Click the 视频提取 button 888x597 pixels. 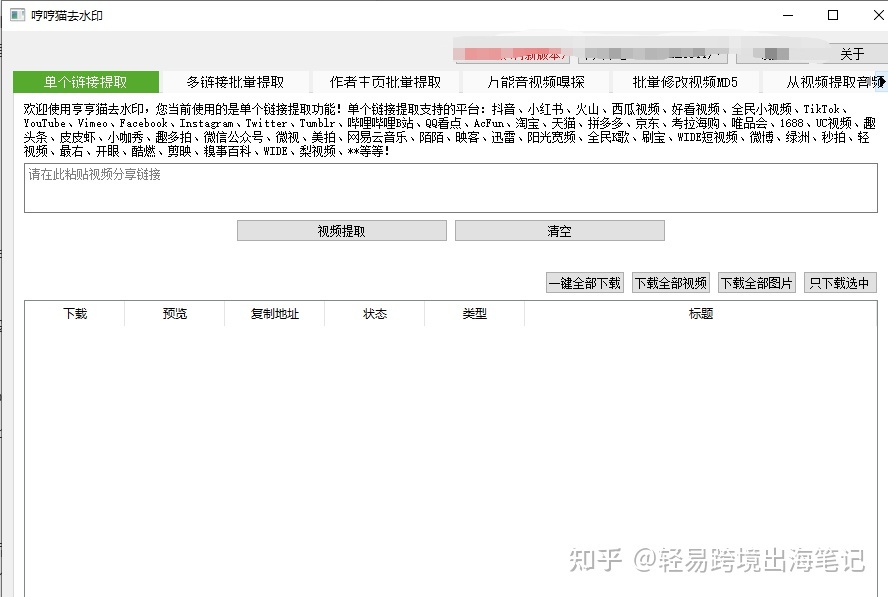click(341, 231)
